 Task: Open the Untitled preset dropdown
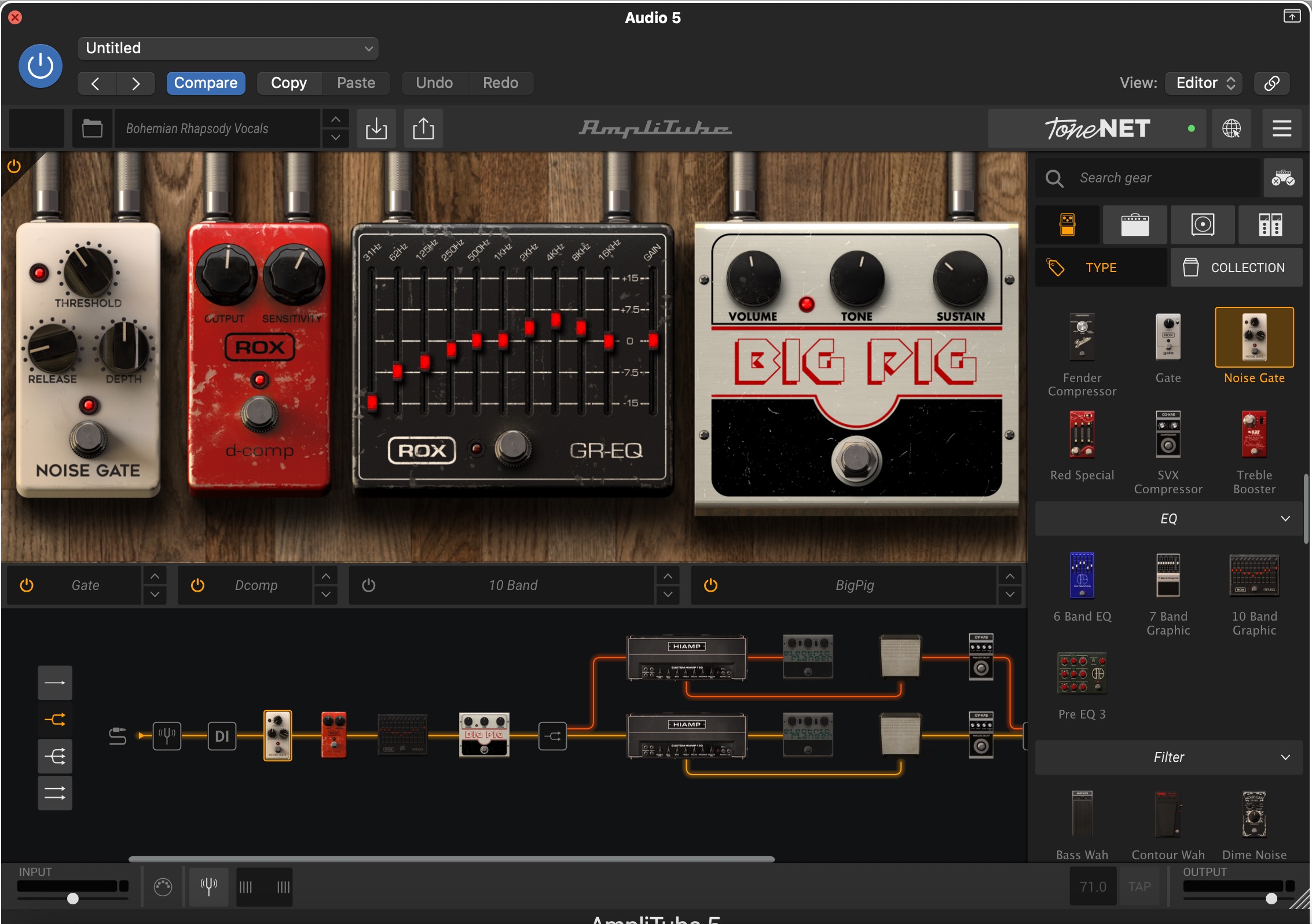click(228, 49)
